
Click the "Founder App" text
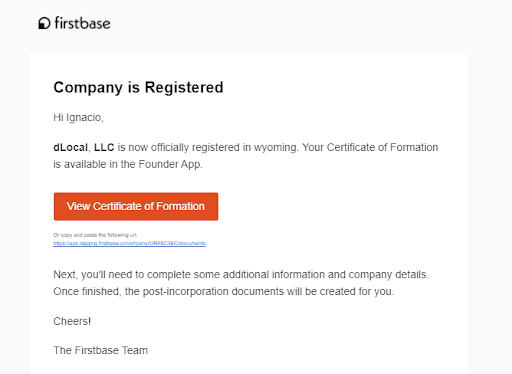(170, 164)
